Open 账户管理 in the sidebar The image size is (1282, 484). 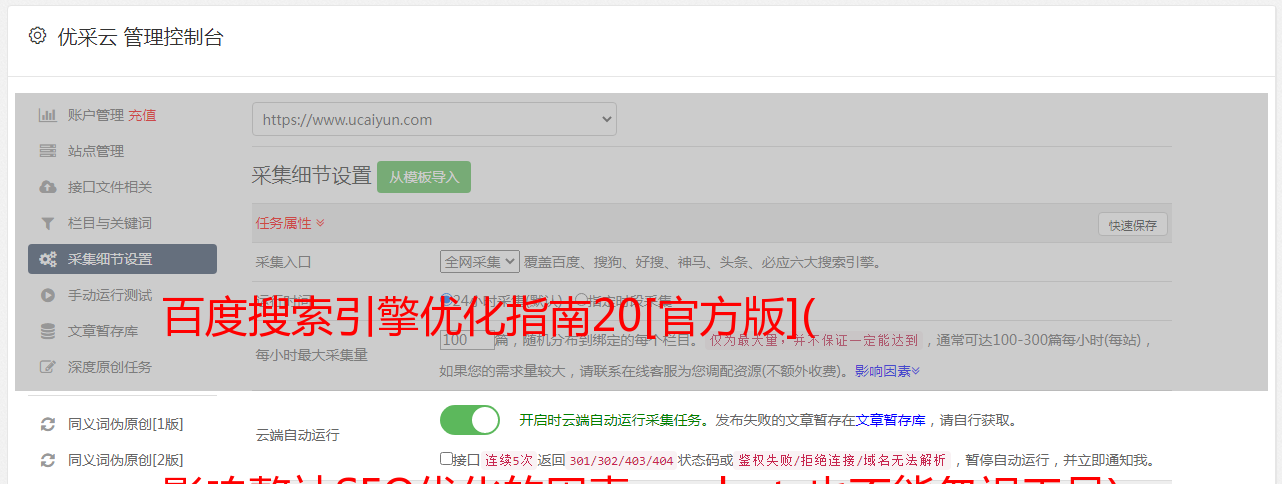point(96,115)
